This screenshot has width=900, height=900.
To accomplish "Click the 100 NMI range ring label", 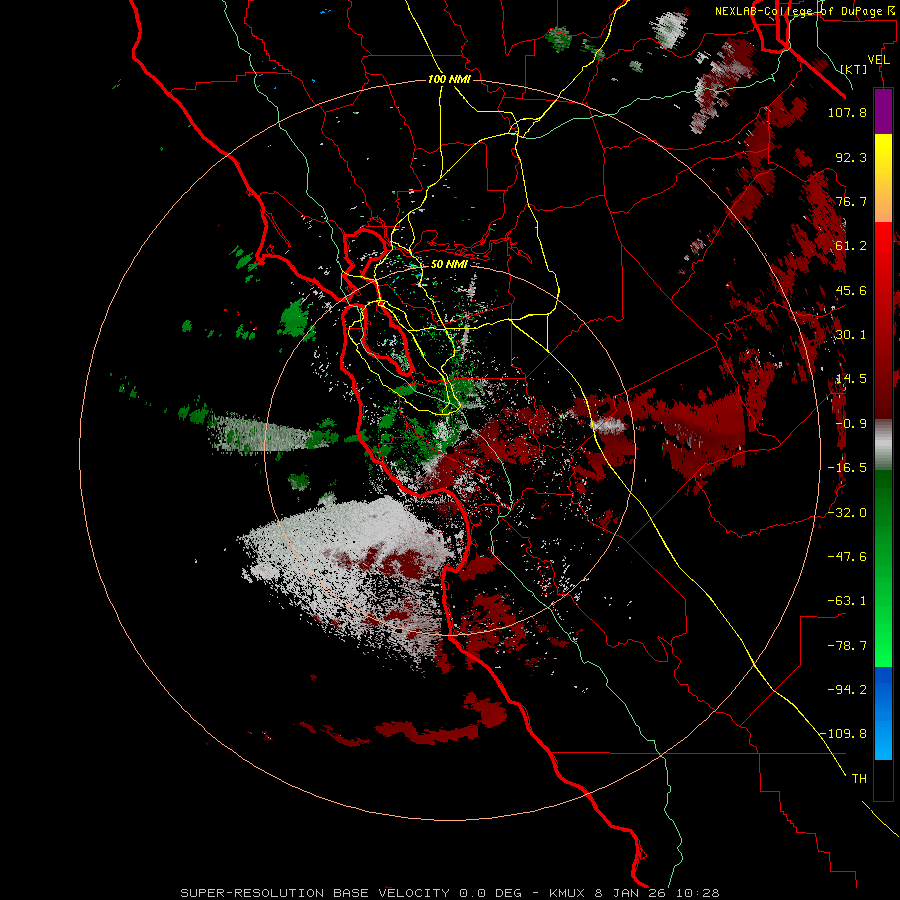I will click(x=449, y=79).
